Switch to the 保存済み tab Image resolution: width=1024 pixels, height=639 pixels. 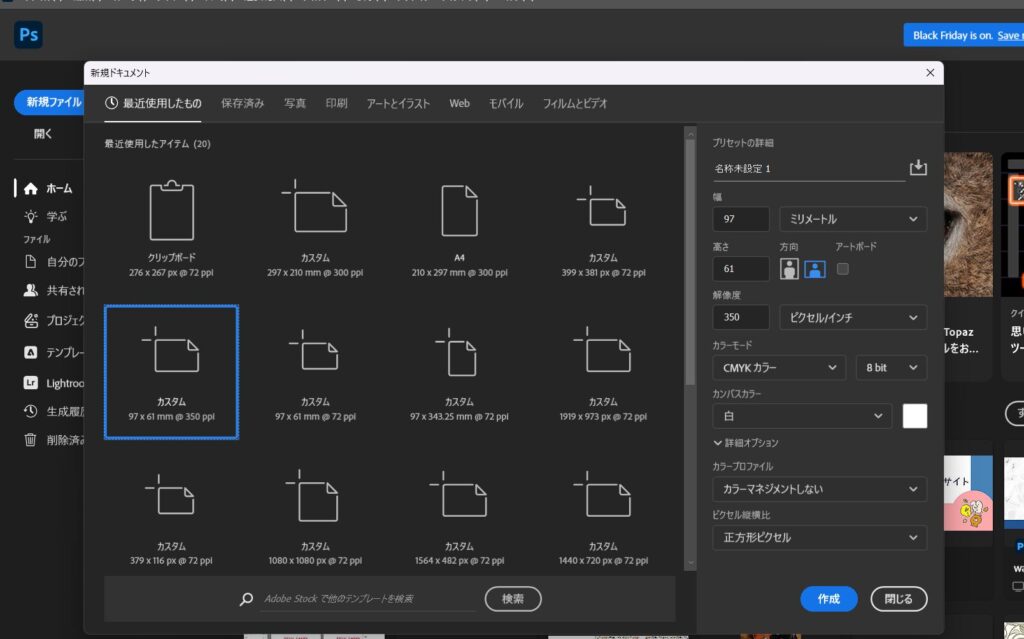click(x=242, y=104)
